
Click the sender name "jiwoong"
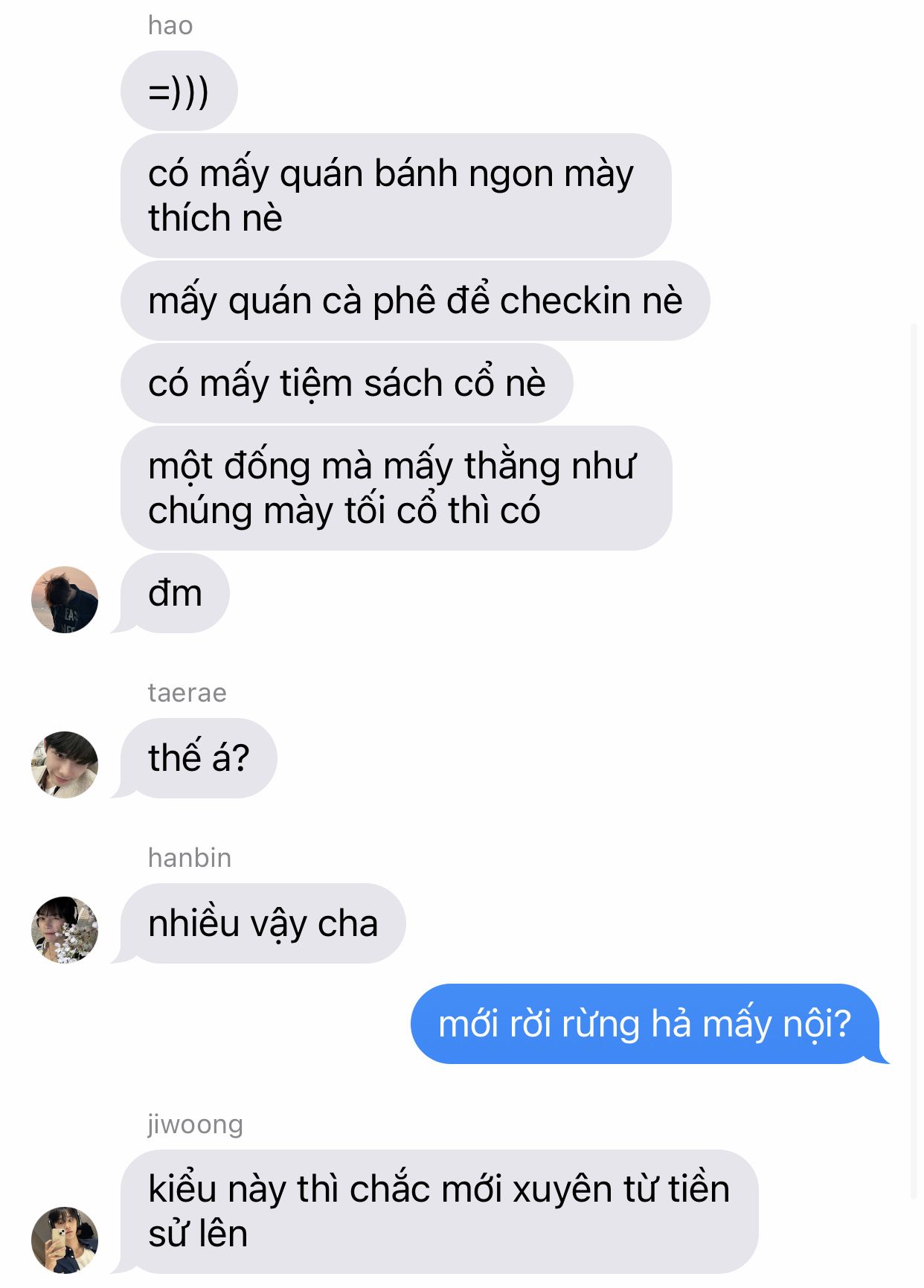pos(195,1124)
